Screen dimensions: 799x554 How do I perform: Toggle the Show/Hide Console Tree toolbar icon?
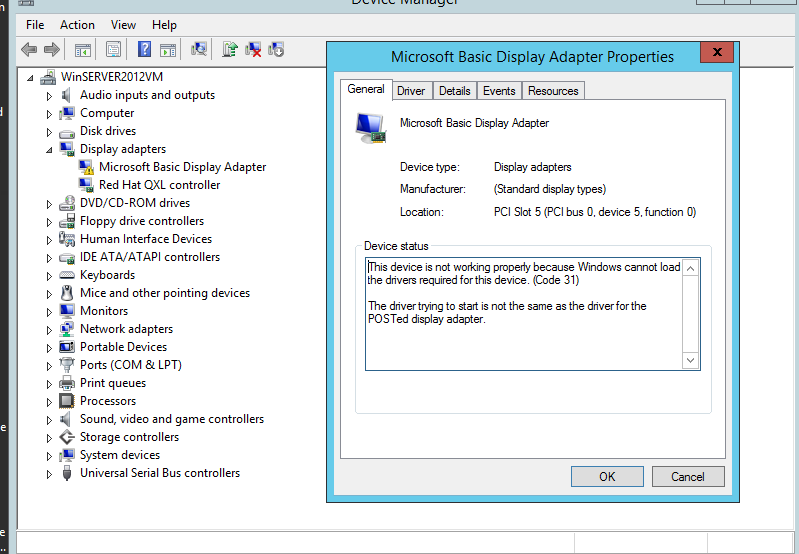pyautogui.click(x=83, y=50)
